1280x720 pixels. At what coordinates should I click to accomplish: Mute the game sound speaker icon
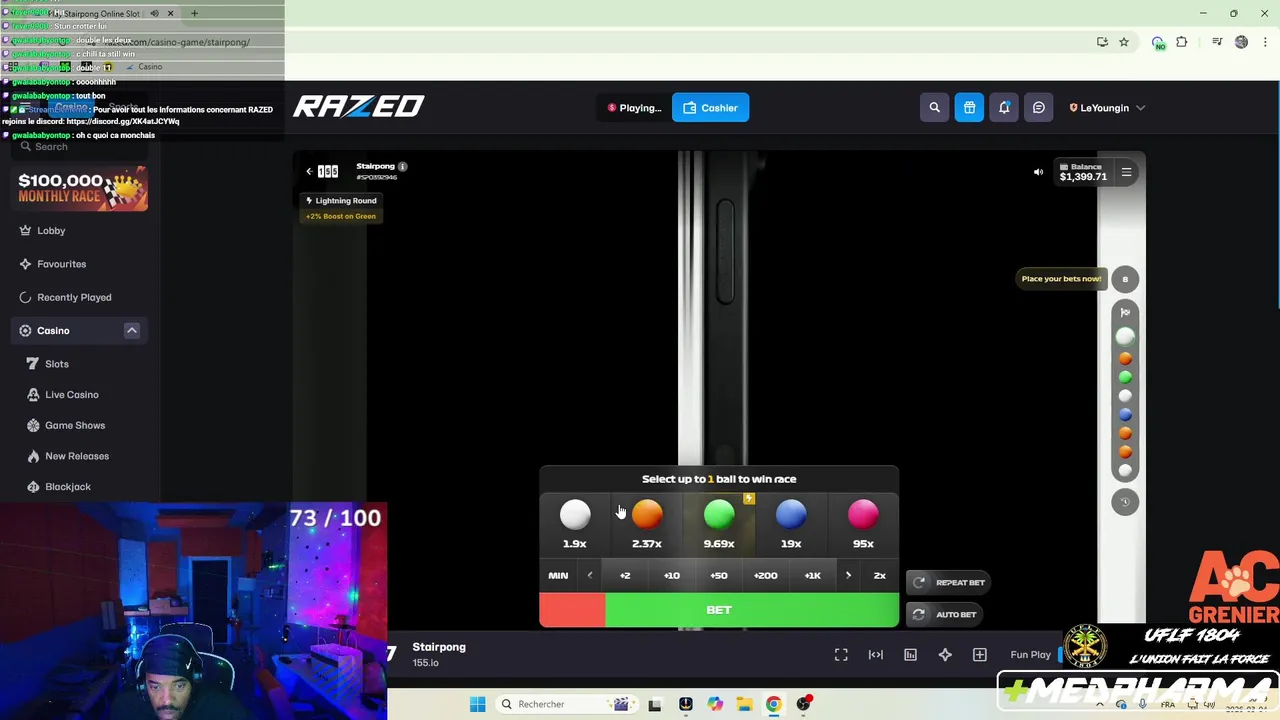click(1038, 172)
